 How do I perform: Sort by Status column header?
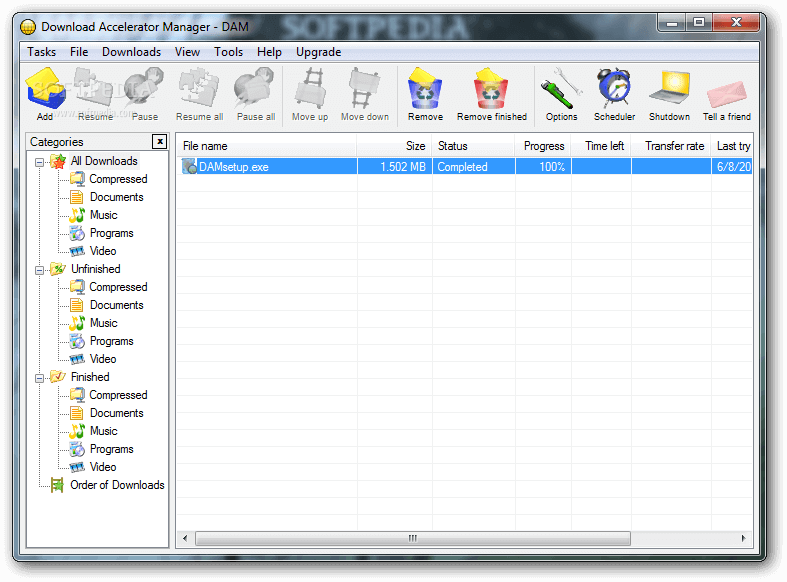(473, 146)
